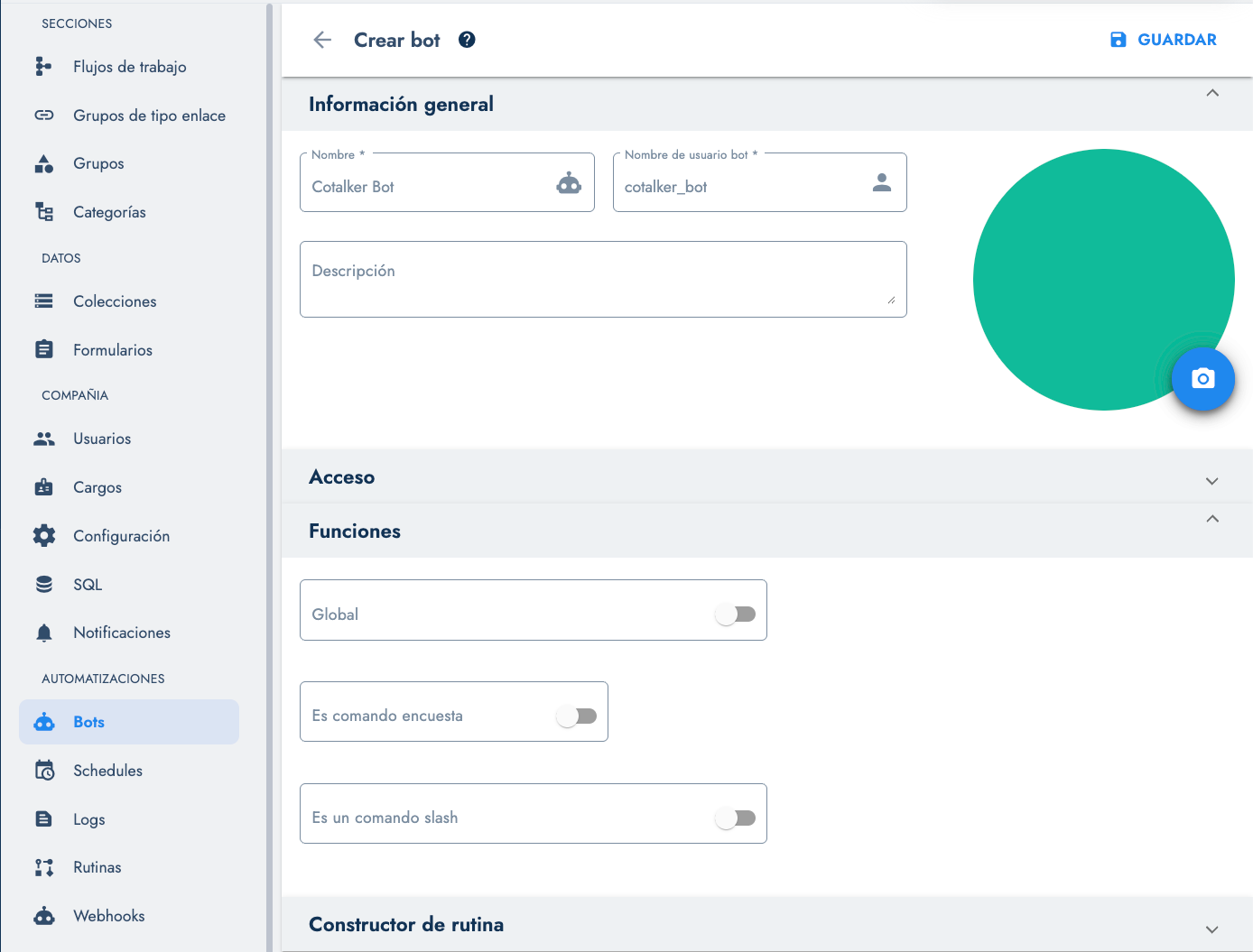Viewport: 1253px width, 952px height.
Task: Click the camera icon on the avatar
Action: [x=1203, y=379]
